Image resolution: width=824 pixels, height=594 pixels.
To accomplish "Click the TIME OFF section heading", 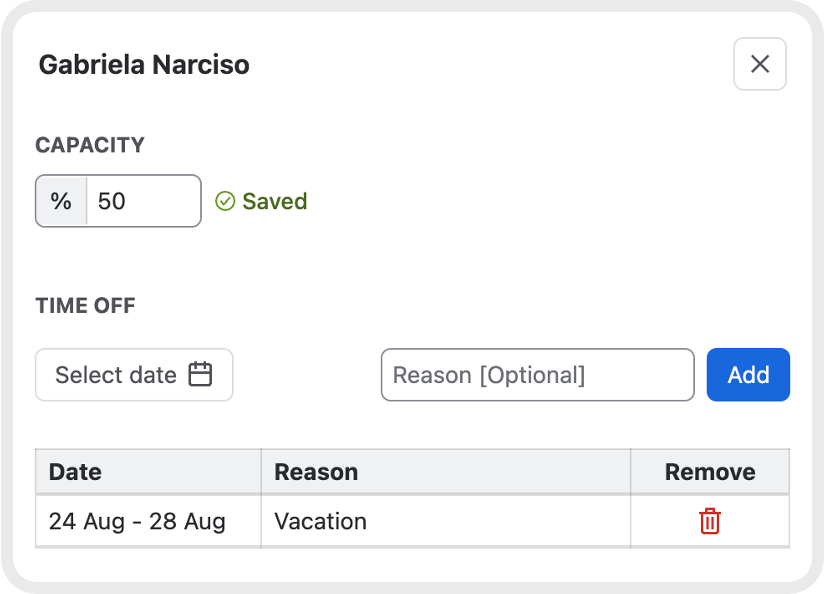I will pyautogui.click(x=85, y=305).
